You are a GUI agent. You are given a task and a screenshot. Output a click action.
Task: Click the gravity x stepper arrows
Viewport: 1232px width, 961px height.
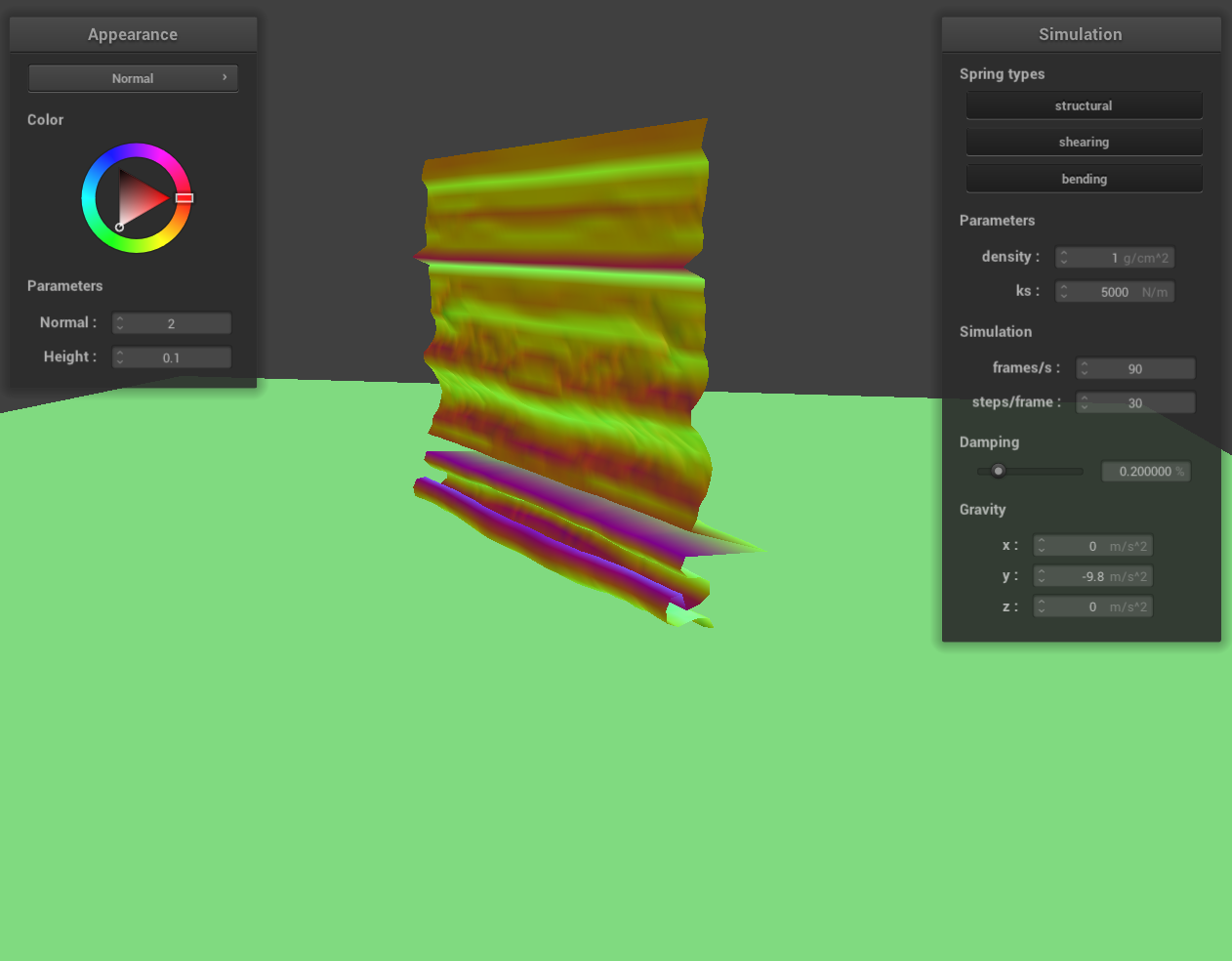tap(1042, 546)
